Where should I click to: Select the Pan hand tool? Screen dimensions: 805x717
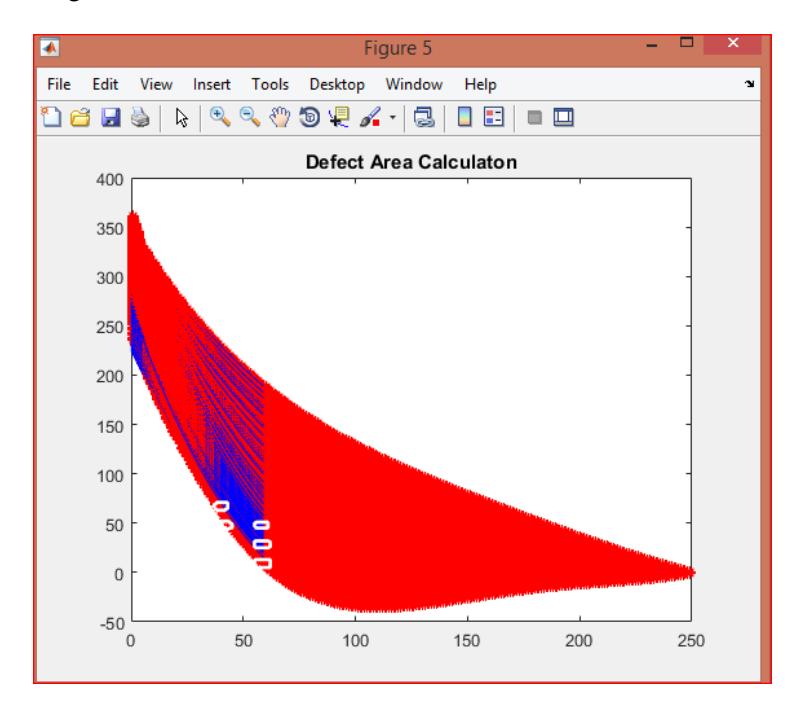coord(280,118)
